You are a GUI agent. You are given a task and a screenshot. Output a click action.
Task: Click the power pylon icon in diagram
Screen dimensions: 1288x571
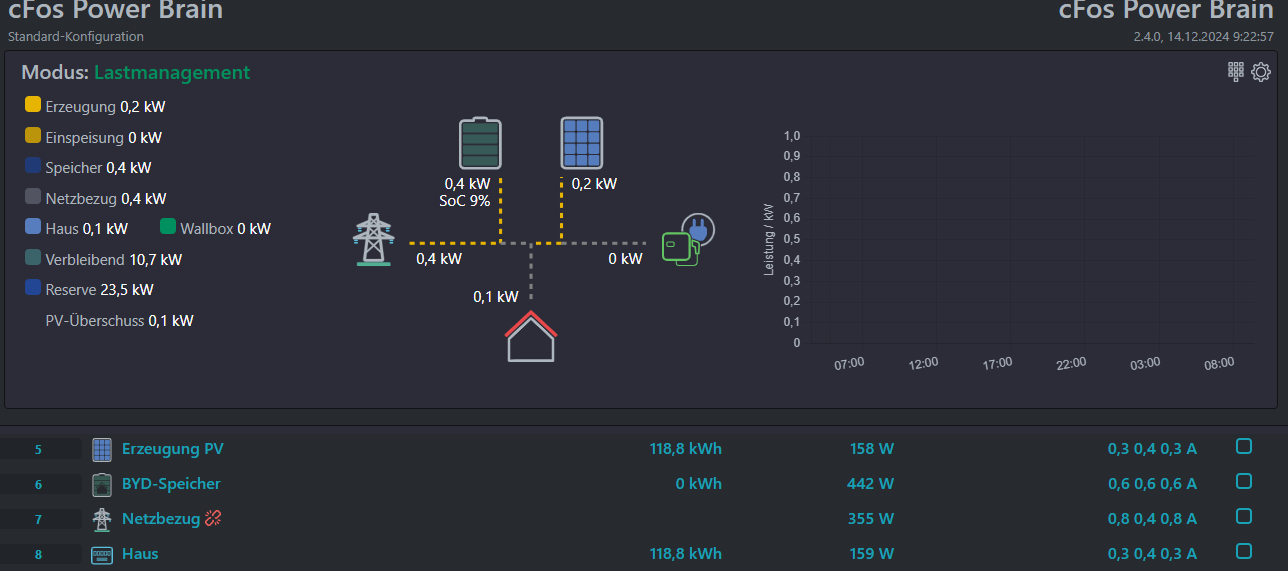pyautogui.click(x=373, y=240)
